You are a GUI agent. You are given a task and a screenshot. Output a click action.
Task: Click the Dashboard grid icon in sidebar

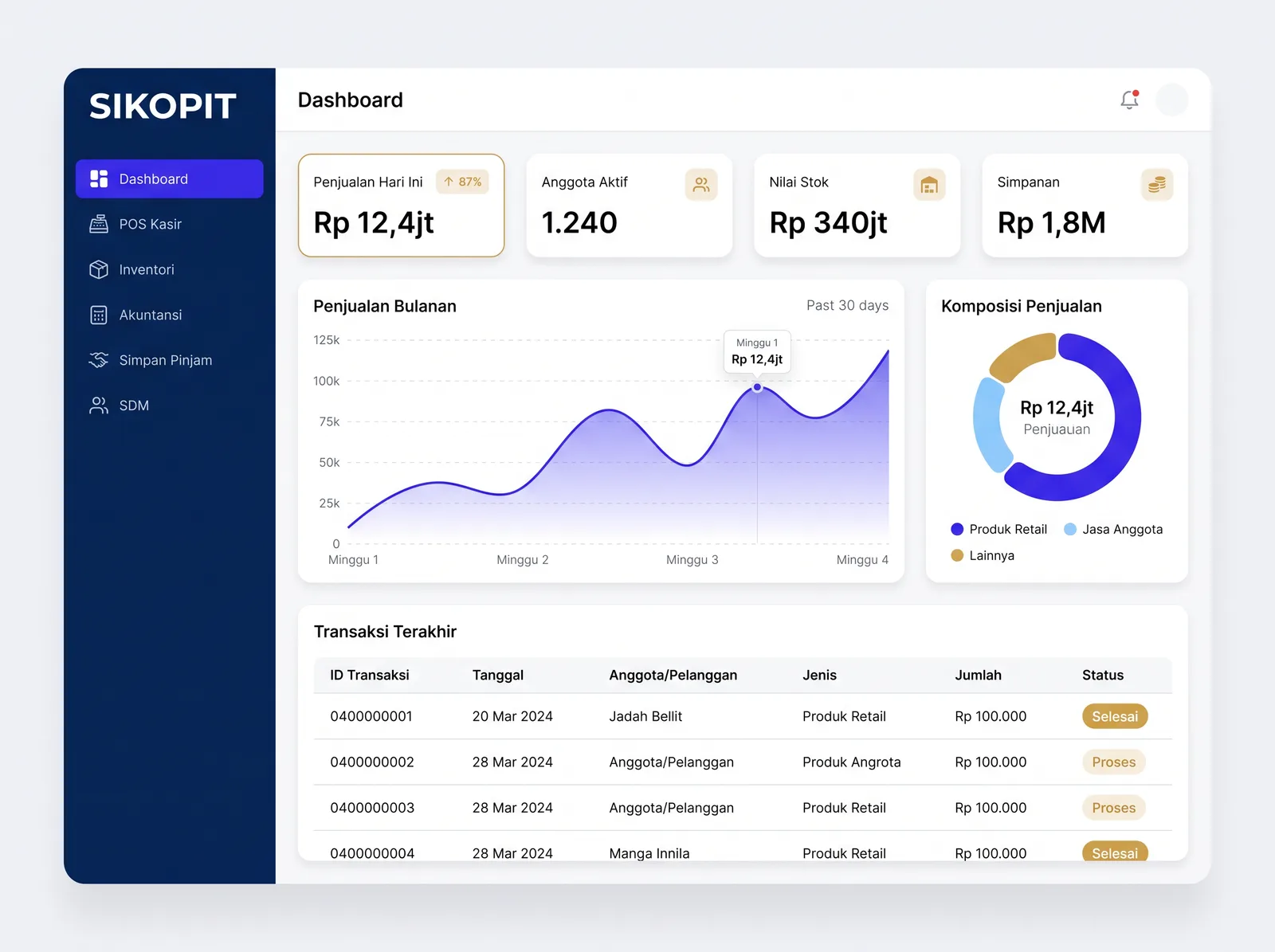[99, 178]
